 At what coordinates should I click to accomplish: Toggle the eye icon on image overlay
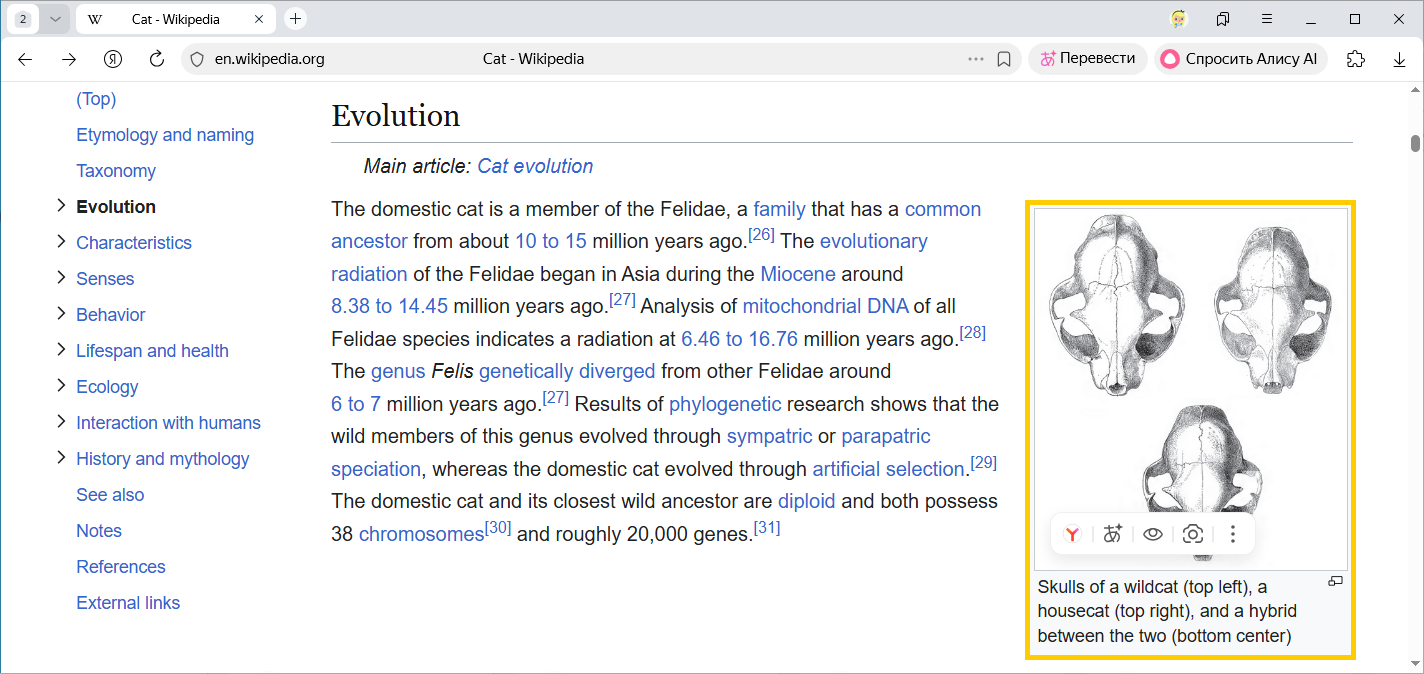[1153, 534]
